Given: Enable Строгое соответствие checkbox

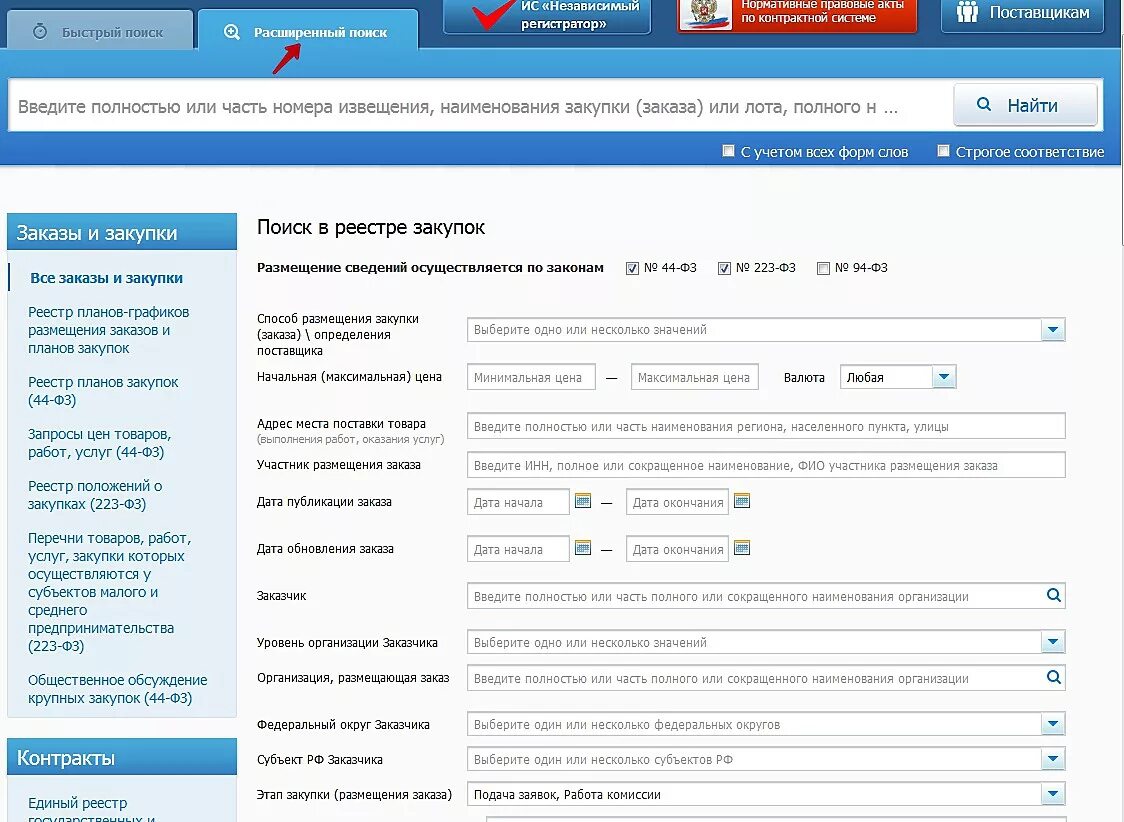Looking at the screenshot, I should point(943,150).
